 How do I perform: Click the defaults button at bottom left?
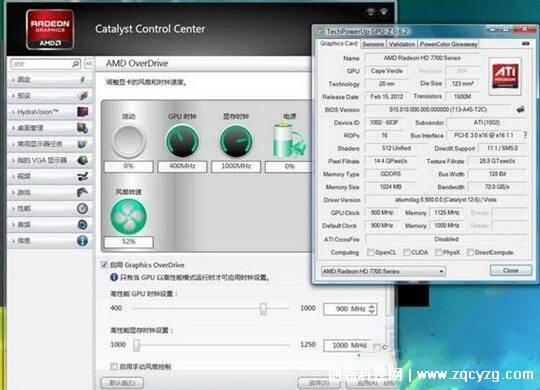[122, 383]
